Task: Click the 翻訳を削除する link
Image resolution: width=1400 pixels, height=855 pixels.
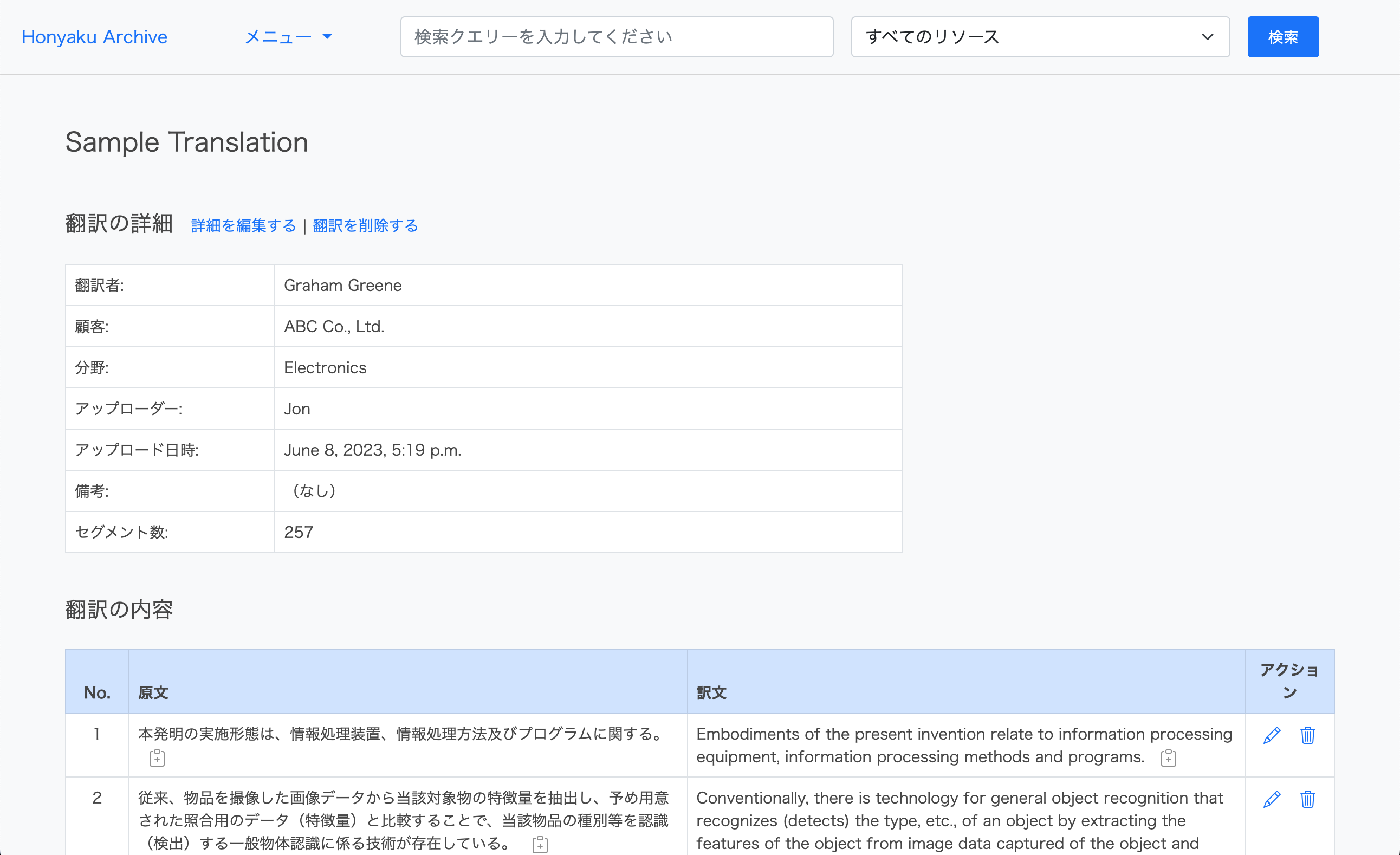Action: point(365,225)
